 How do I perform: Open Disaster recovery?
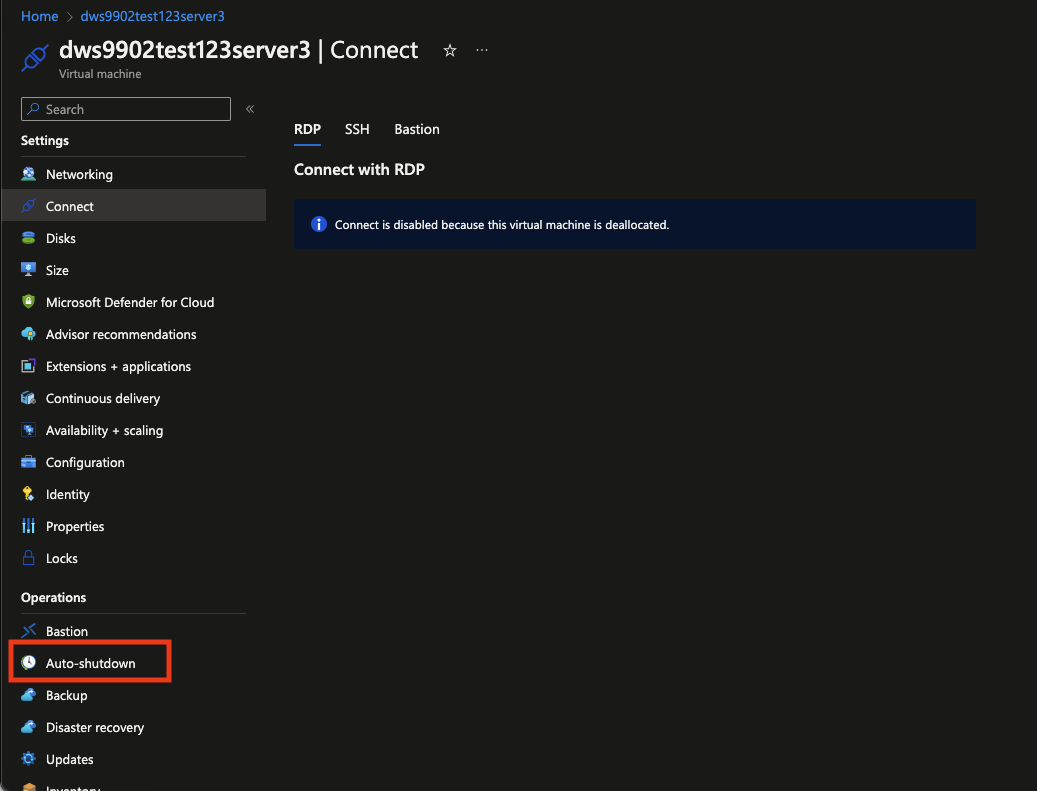click(134, 727)
